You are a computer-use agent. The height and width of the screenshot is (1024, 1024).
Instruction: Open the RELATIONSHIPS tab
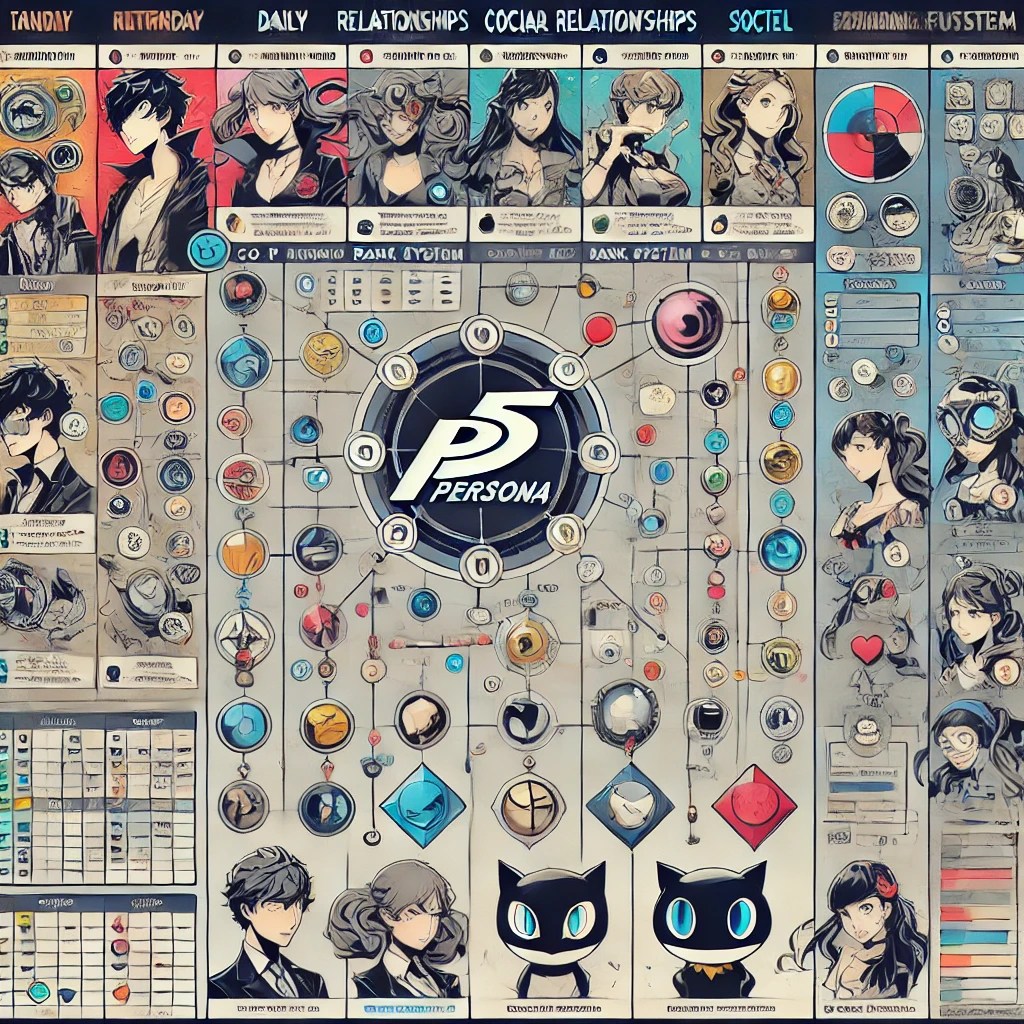click(402, 22)
